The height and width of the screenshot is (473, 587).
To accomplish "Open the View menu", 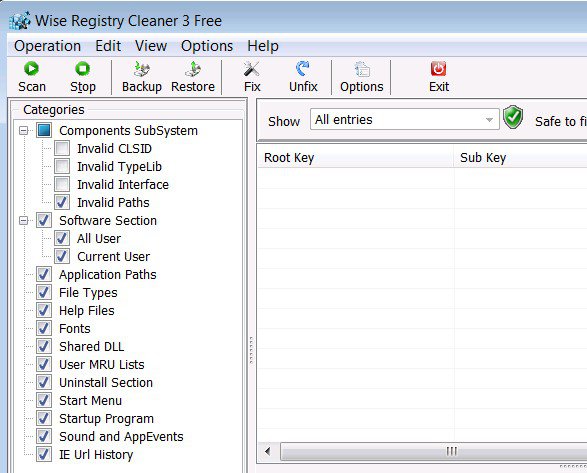I will pyautogui.click(x=151, y=46).
